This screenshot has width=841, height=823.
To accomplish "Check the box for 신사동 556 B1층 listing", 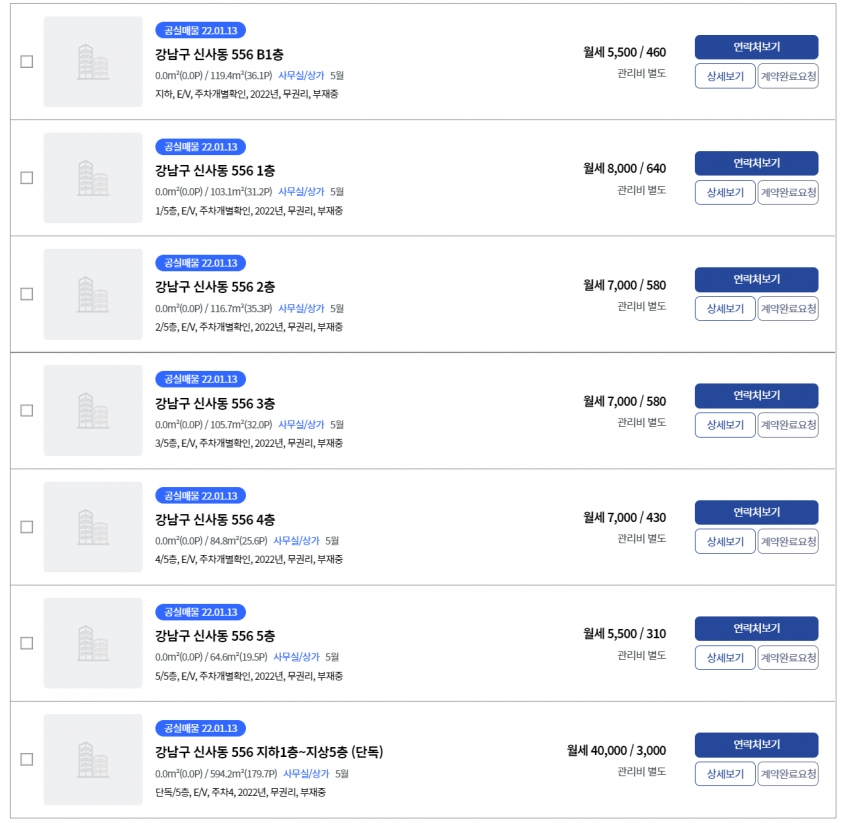I will tap(26, 62).
